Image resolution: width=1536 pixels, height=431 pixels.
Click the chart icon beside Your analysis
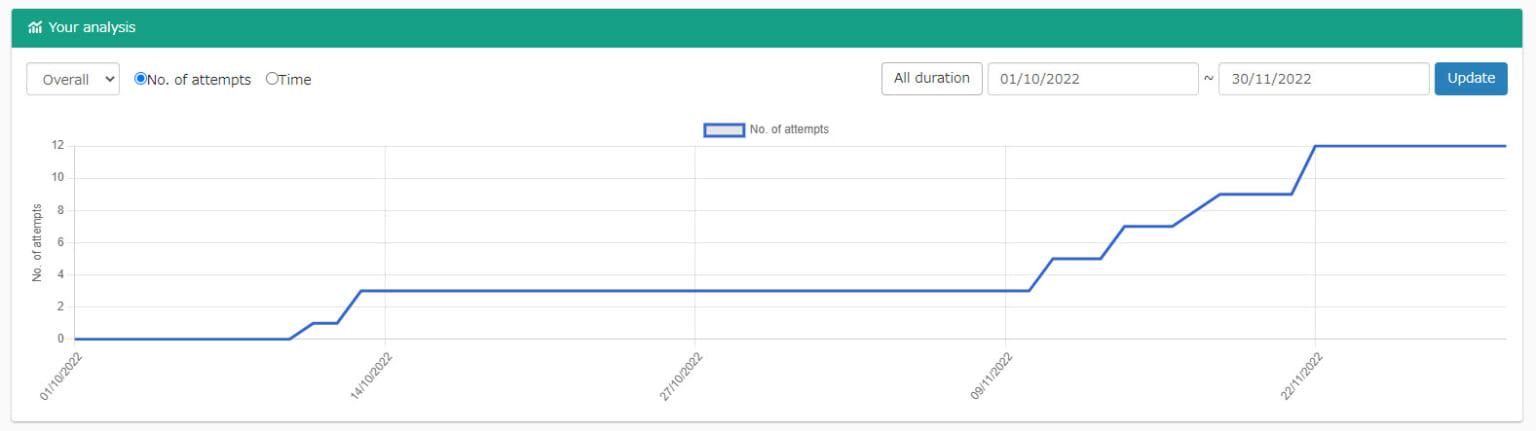tap(35, 28)
